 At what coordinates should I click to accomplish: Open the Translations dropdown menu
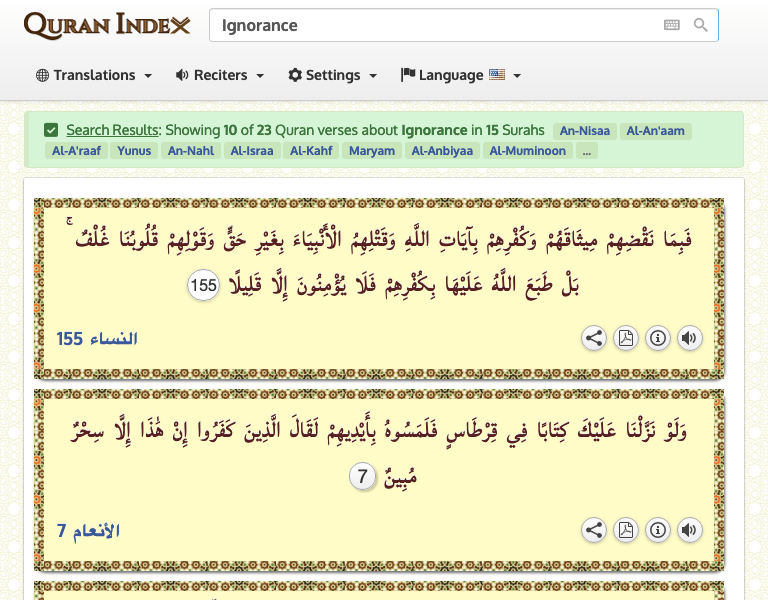[94, 75]
